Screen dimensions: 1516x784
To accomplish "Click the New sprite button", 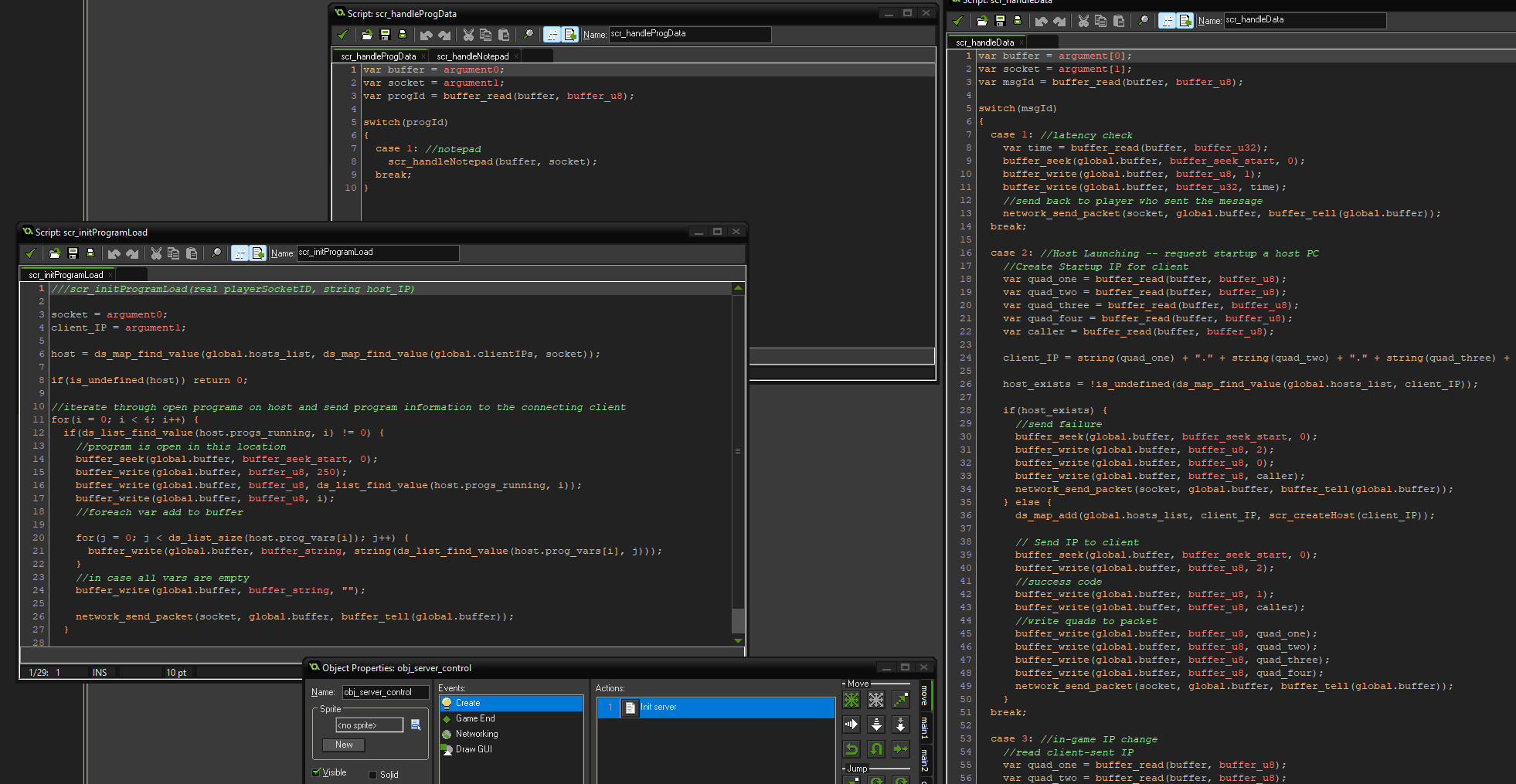I will 344,745.
